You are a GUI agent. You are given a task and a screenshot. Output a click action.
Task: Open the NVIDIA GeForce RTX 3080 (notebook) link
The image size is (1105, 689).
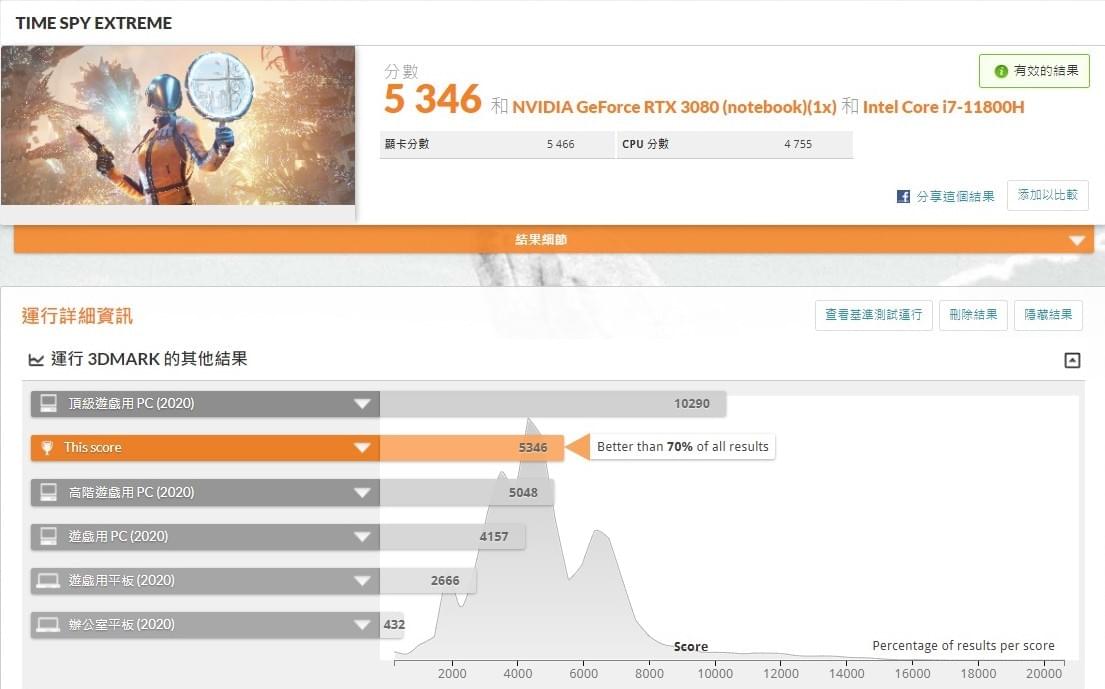(674, 107)
